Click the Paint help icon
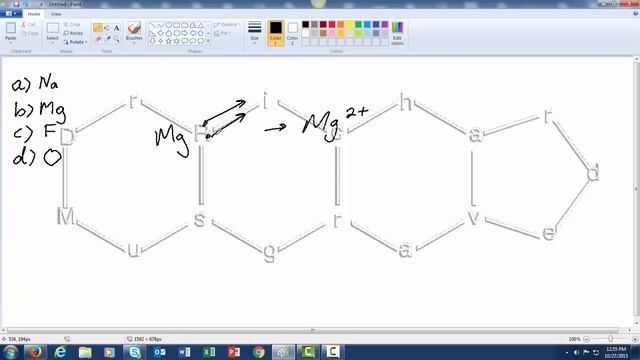This screenshot has height=360, width=640. tap(636, 13)
